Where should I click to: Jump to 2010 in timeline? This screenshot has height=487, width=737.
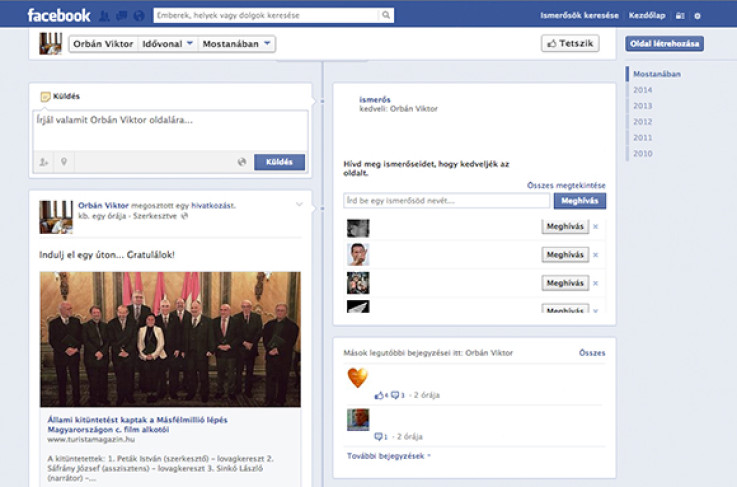tap(643, 153)
